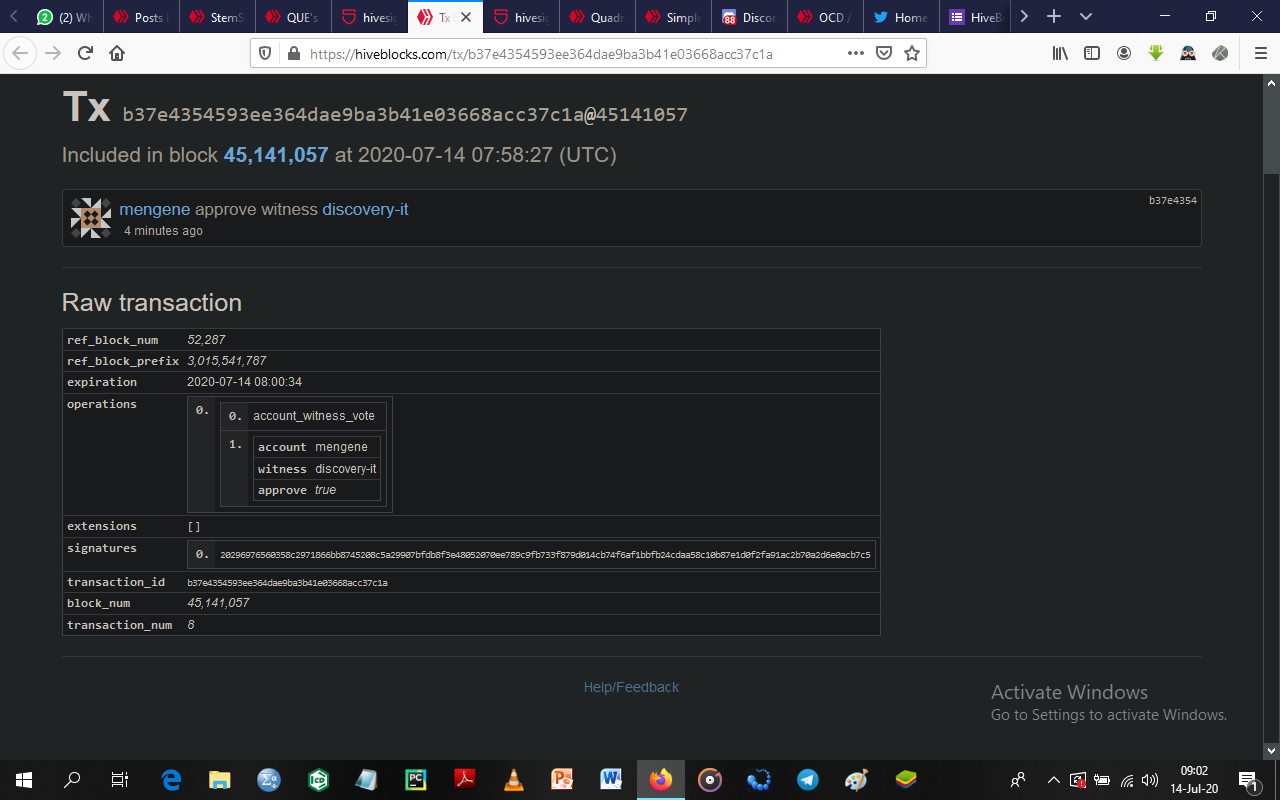Show the sidebar panel
The image size is (1280, 800).
coord(1092,53)
